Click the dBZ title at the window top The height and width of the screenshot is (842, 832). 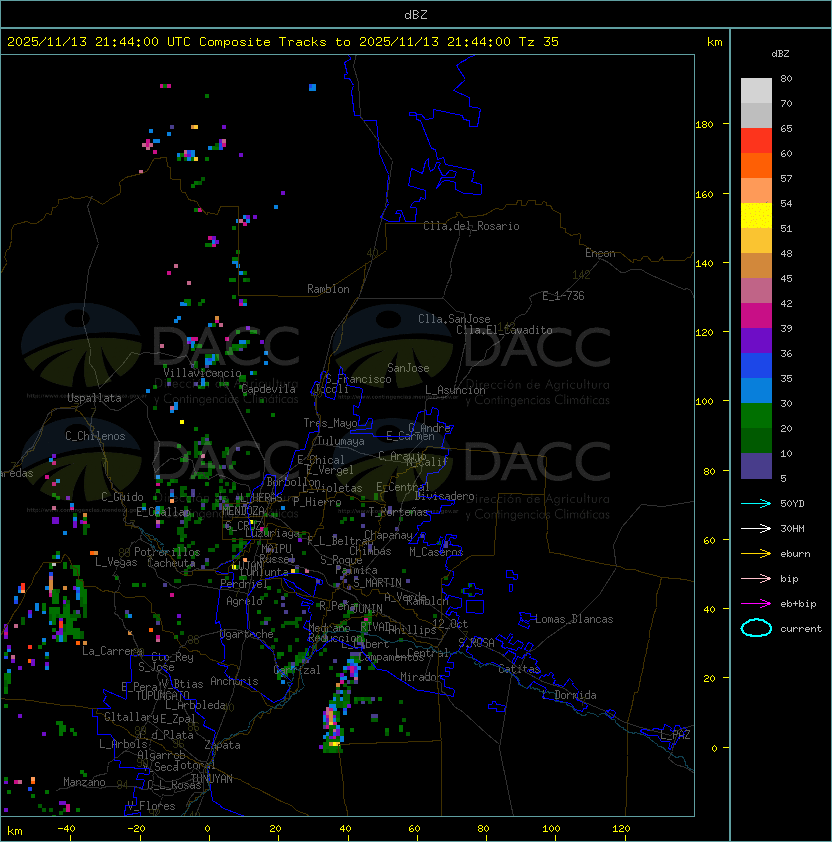[416, 14]
